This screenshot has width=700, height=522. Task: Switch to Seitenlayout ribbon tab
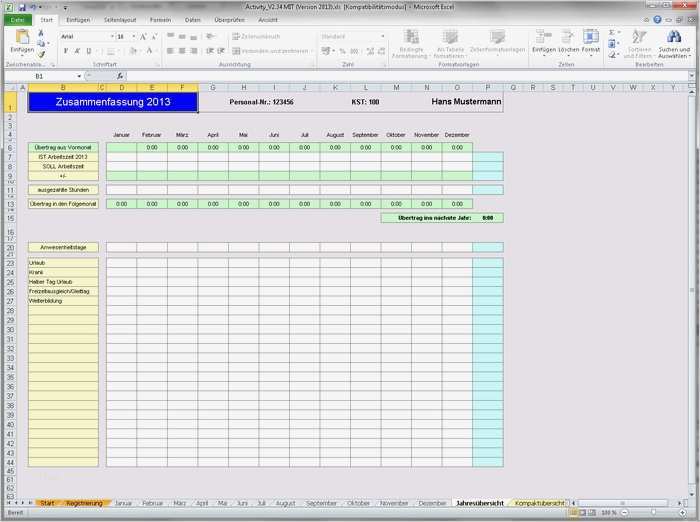pyautogui.click(x=120, y=20)
